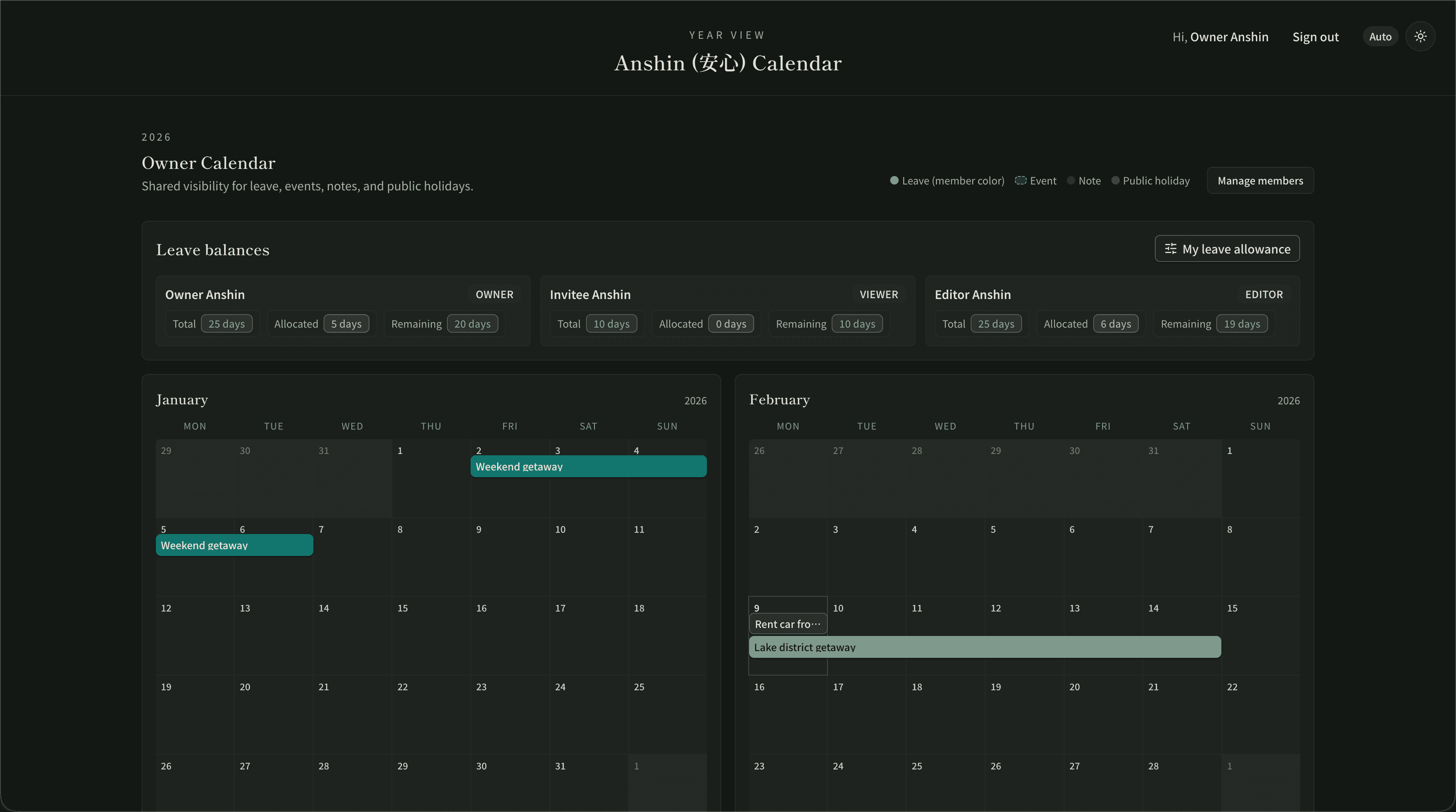
Task: Select the January 15 calendar cell
Action: [431, 636]
